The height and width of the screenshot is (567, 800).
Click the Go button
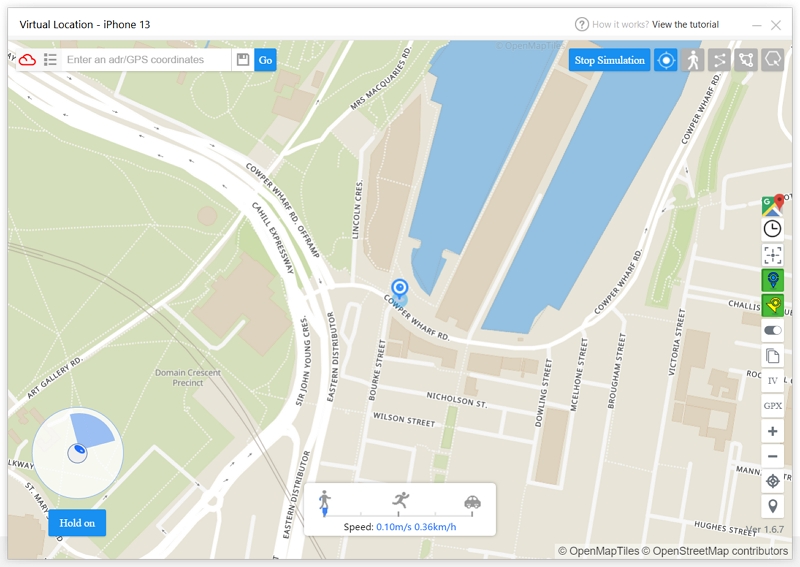265,60
